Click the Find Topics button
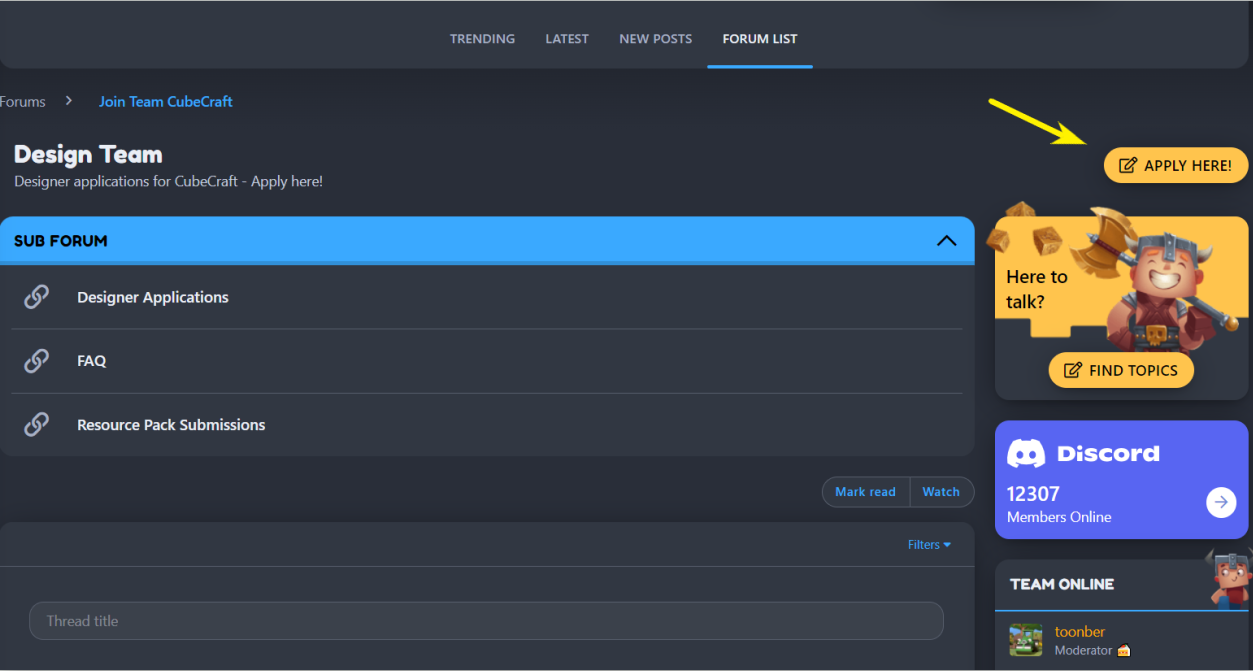This screenshot has height=671, width=1253. [x=1121, y=370]
